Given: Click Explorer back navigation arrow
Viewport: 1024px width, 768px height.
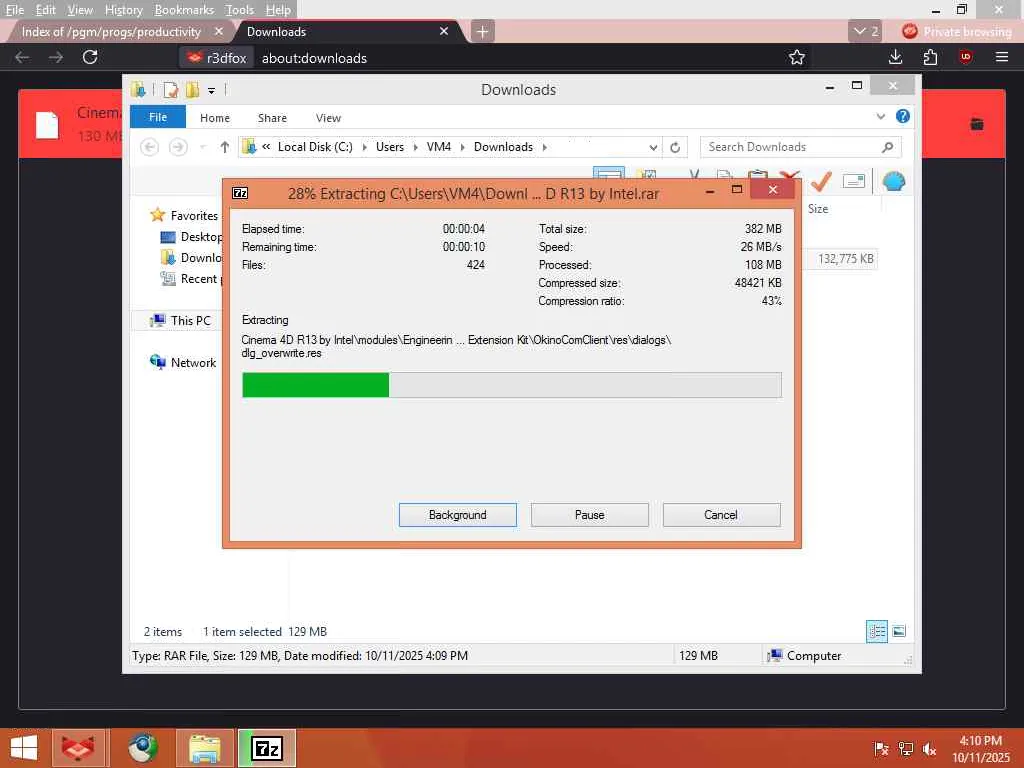Looking at the screenshot, I should click(150, 147).
